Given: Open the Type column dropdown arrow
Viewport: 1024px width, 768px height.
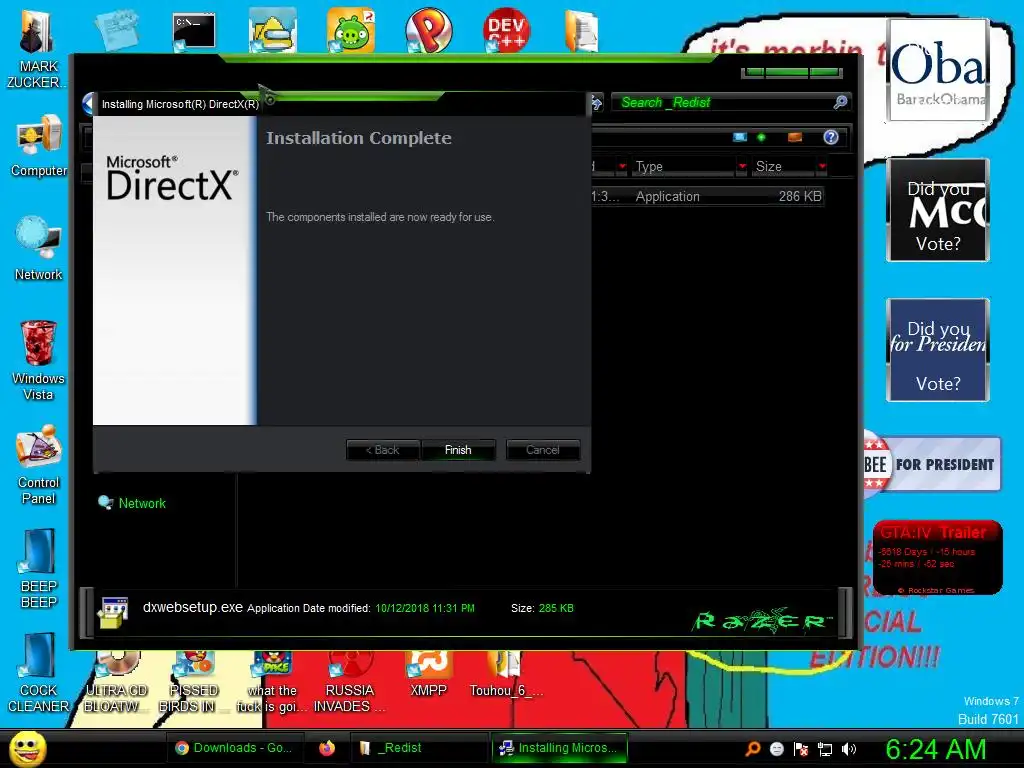Looking at the screenshot, I should pos(742,167).
